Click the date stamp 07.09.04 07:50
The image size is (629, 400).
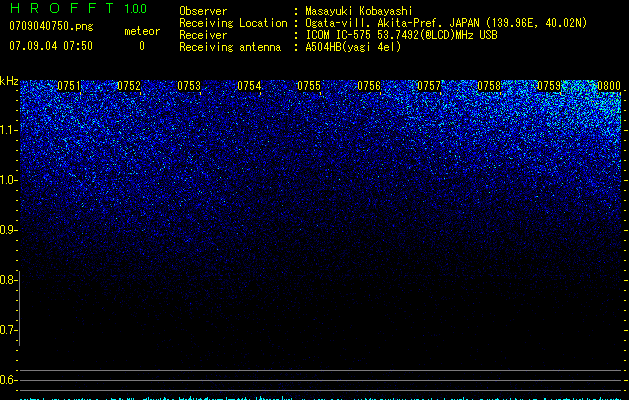click(x=51, y=46)
